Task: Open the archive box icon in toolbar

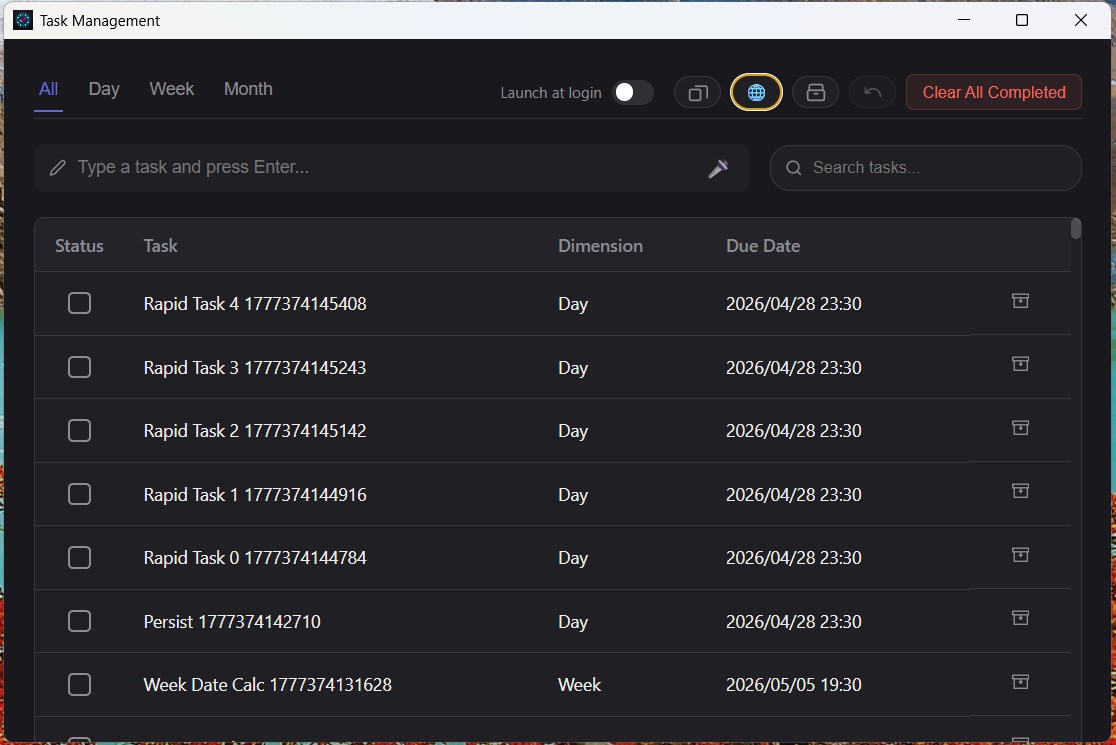Action: click(x=815, y=93)
